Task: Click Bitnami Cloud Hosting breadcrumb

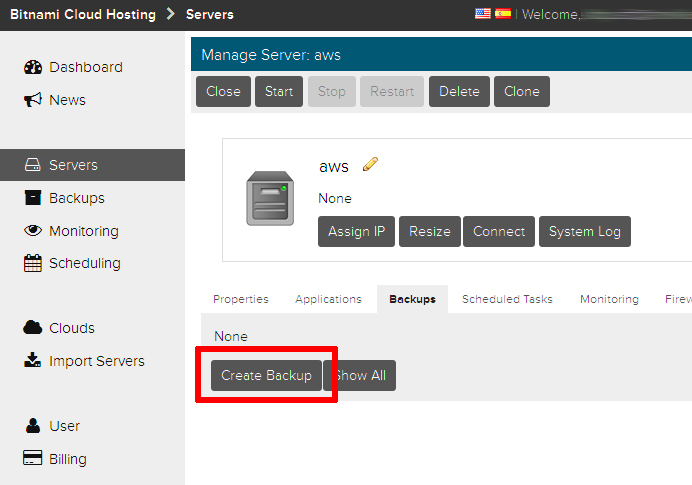Action: (x=83, y=14)
